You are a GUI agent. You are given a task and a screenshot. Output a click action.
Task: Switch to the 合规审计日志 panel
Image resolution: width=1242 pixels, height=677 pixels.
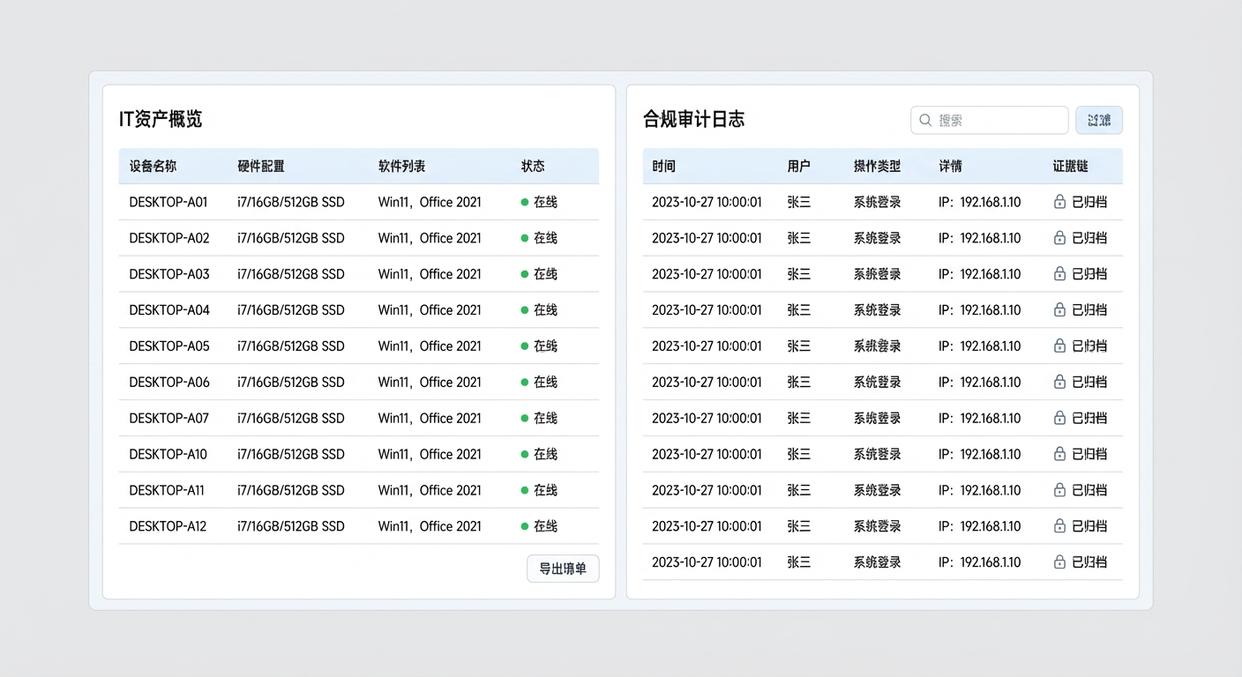691,118
